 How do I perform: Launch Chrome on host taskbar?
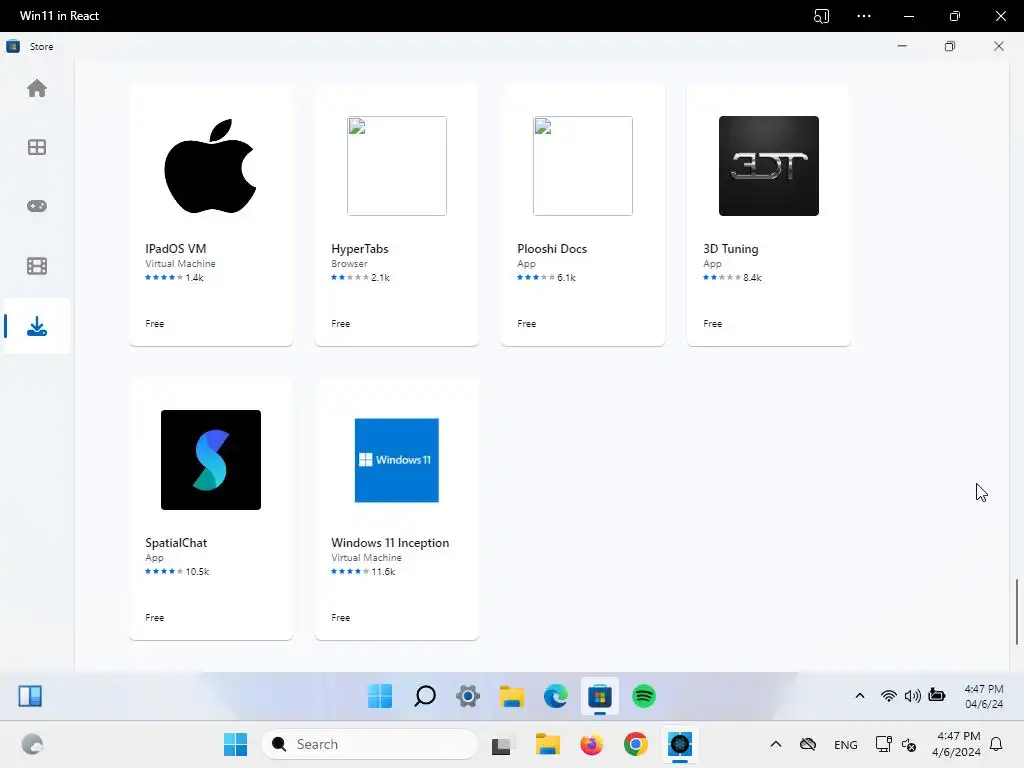(x=635, y=744)
